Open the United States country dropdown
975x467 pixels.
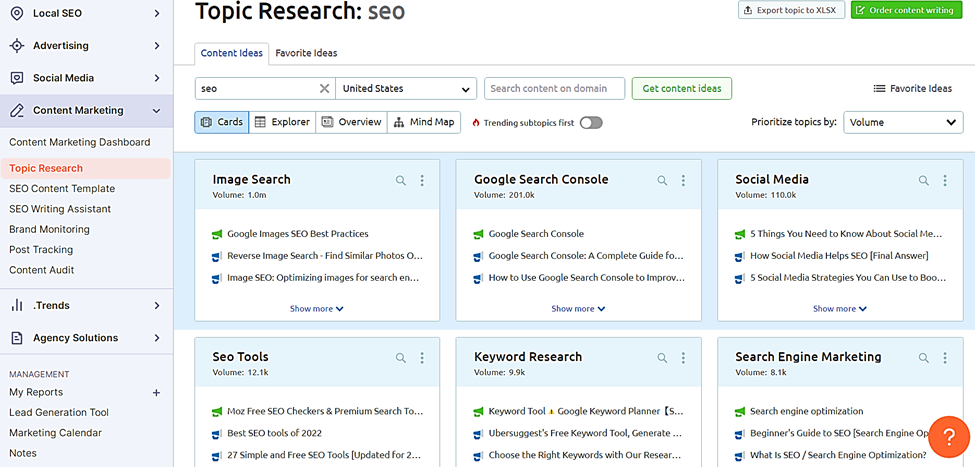[x=406, y=88]
